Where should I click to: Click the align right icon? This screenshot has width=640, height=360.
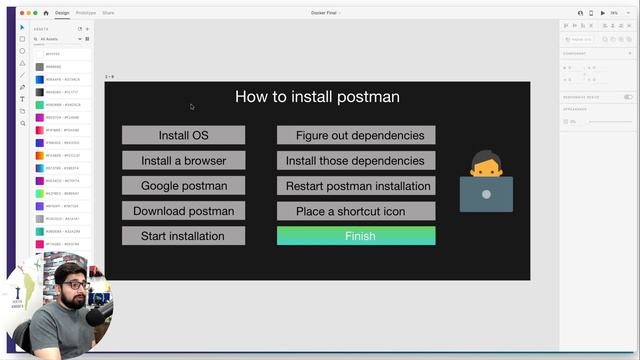(621, 26)
